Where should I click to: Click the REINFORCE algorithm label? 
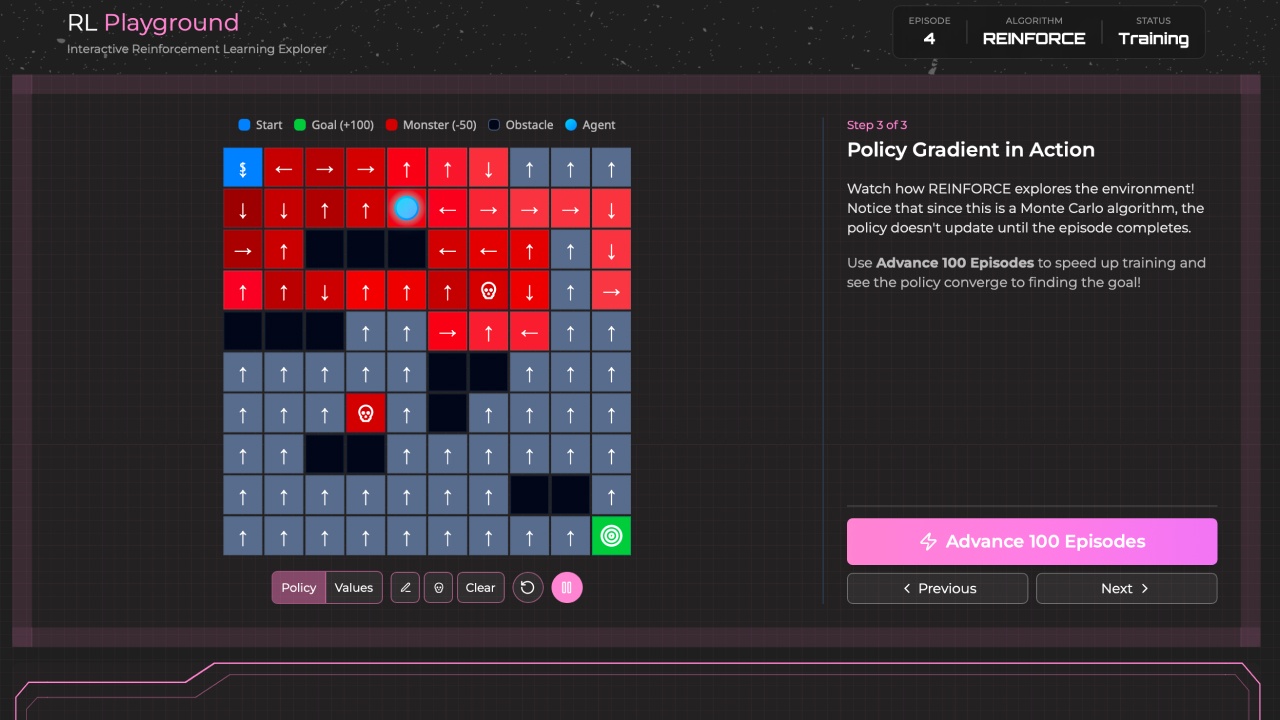[1034, 39]
